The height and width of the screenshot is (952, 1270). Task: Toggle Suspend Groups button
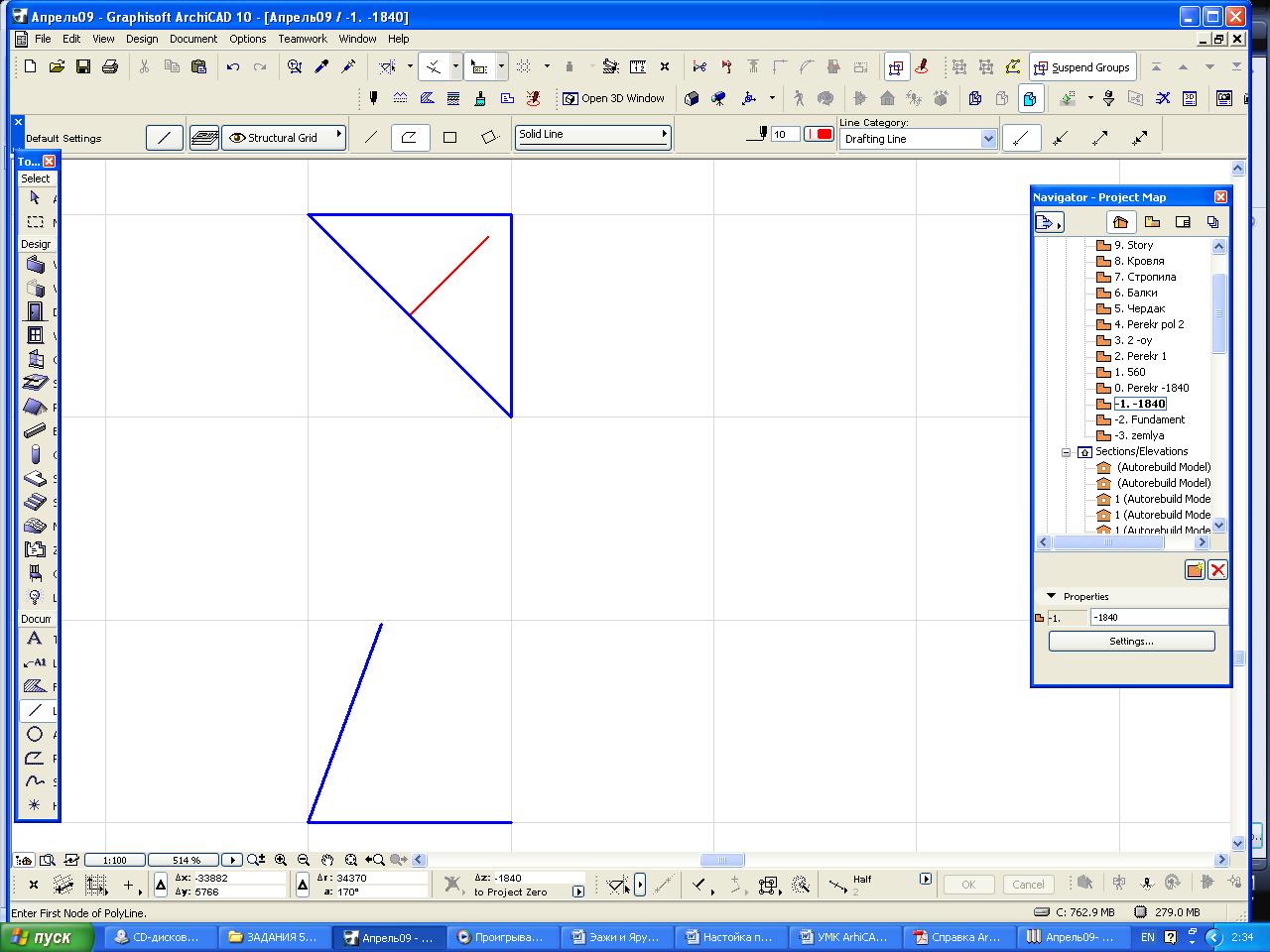coord(1081,67)
